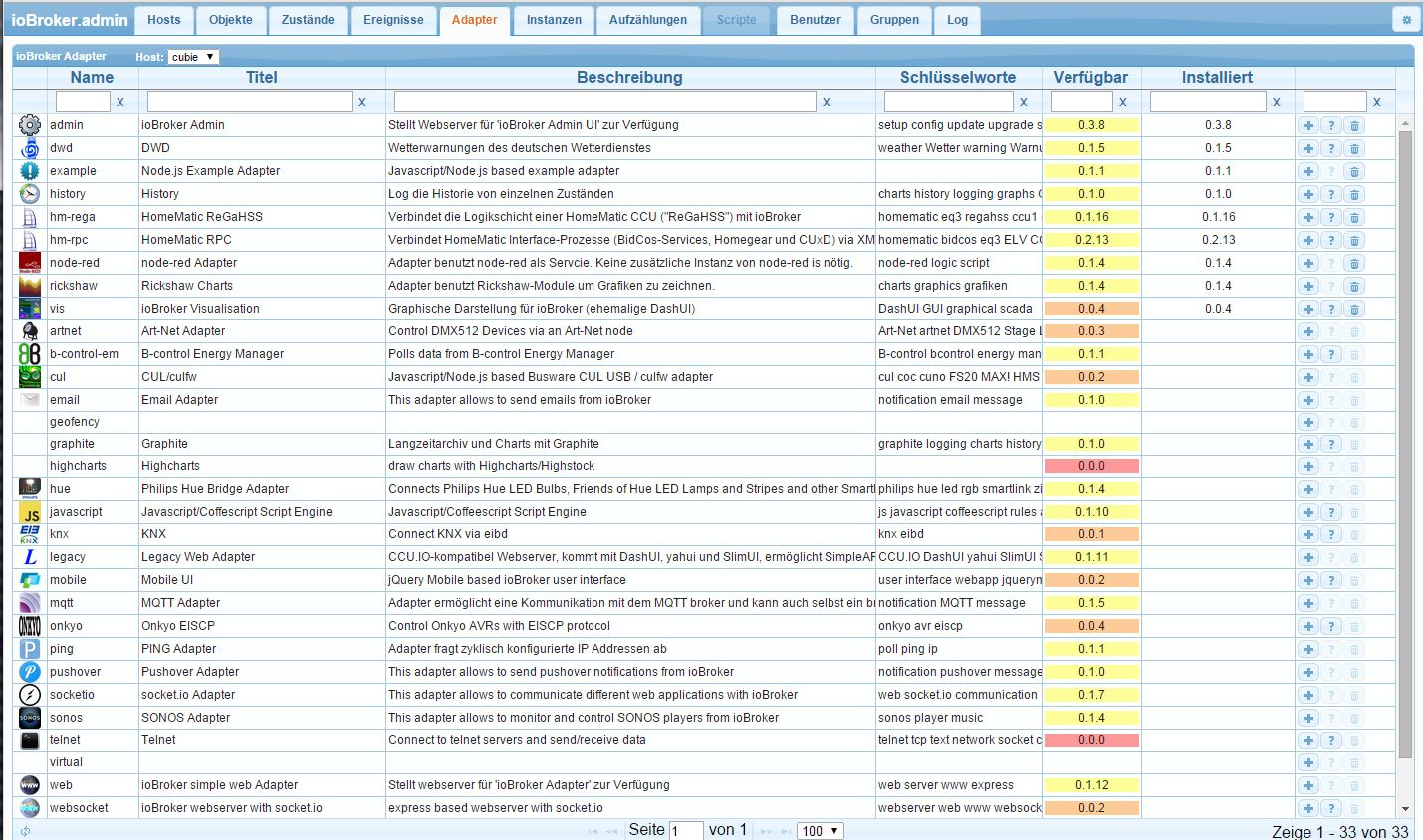Screen dimensions: 1423x840
Task: Delete the admin adapter via trash icon
Action: (1354, 125)
